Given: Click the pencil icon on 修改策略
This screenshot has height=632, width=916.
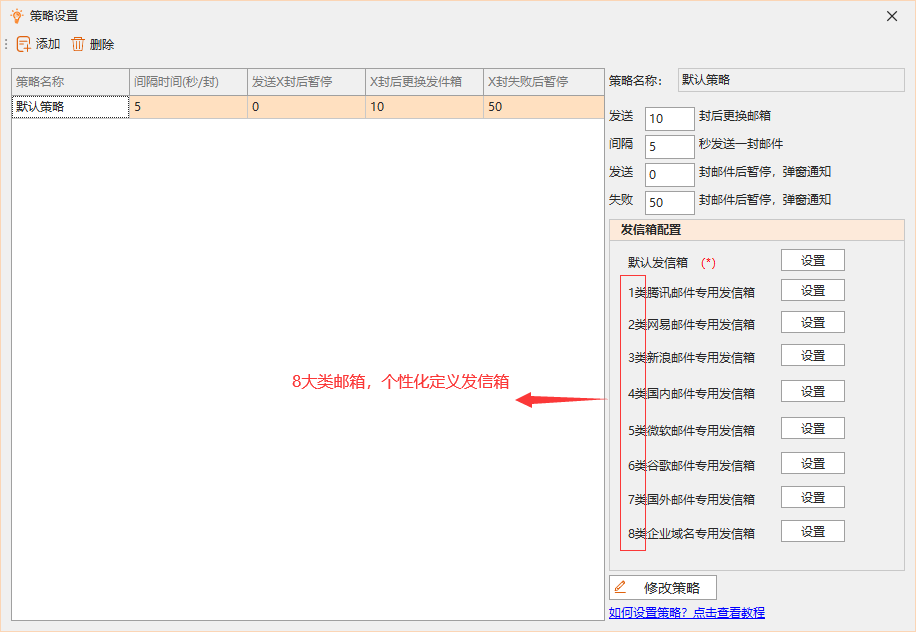Looking at the screenshot, I should pos(620,587).
